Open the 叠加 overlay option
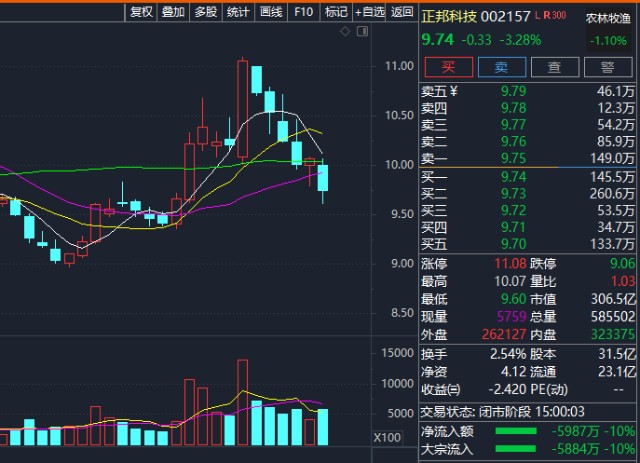The height and width of the screenshot is (463, 640). (173, 12)
